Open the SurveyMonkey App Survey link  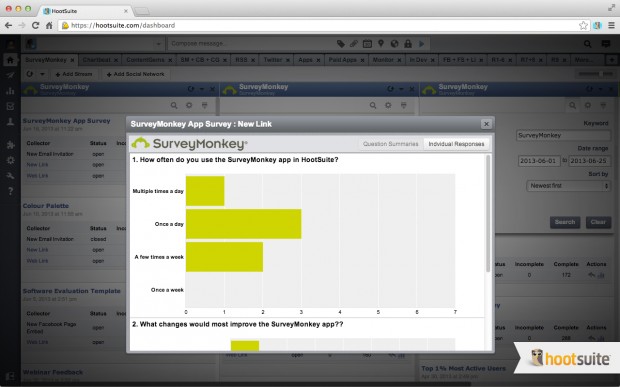click(66, 121)
